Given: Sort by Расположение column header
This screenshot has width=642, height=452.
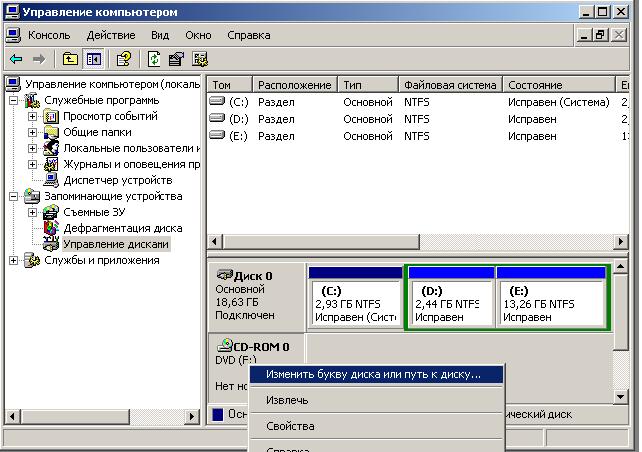Looking at the screenshot, I should click(295, 85).
